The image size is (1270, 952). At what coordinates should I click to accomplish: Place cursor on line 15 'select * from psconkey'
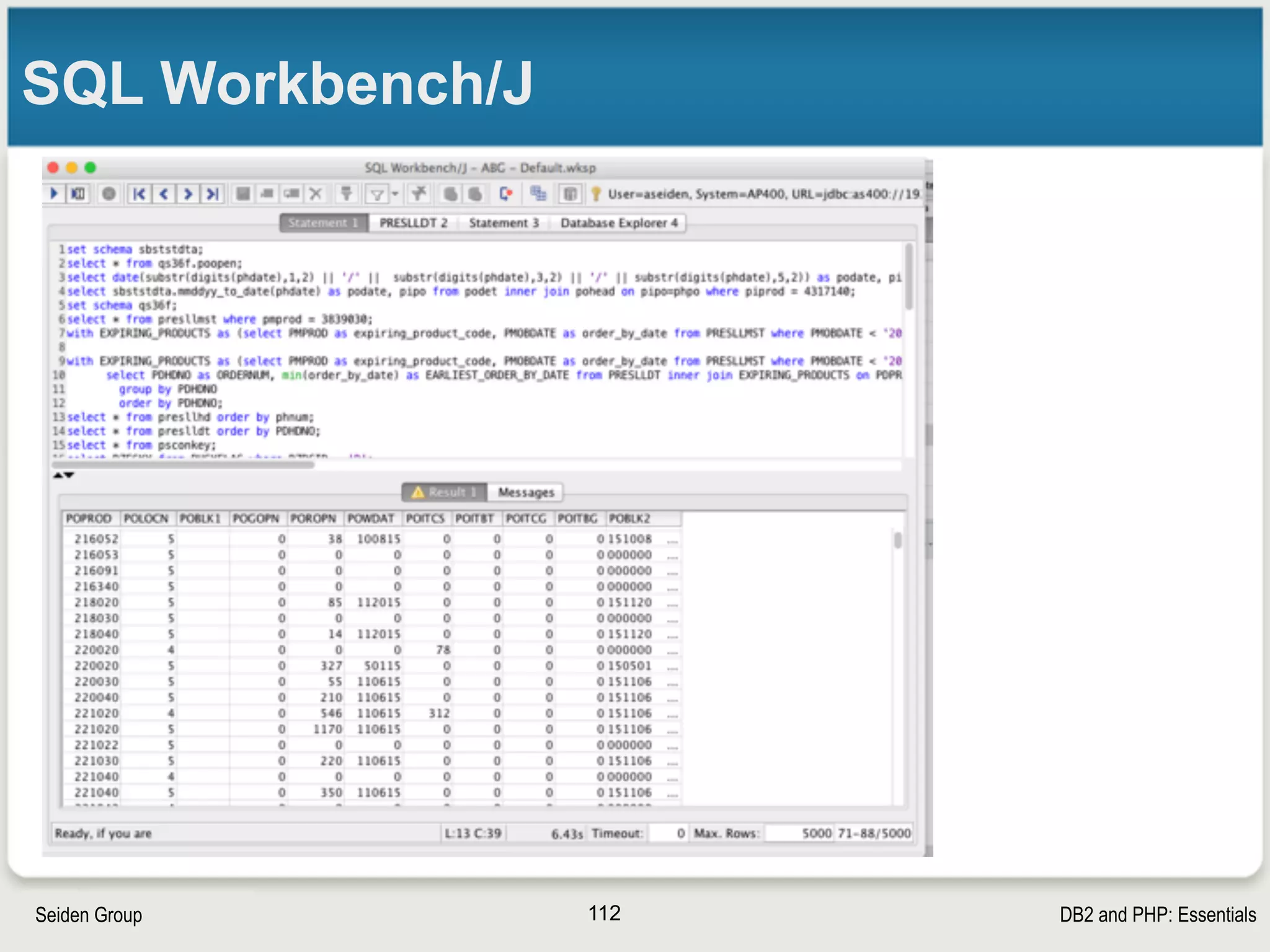pos(141,445)
